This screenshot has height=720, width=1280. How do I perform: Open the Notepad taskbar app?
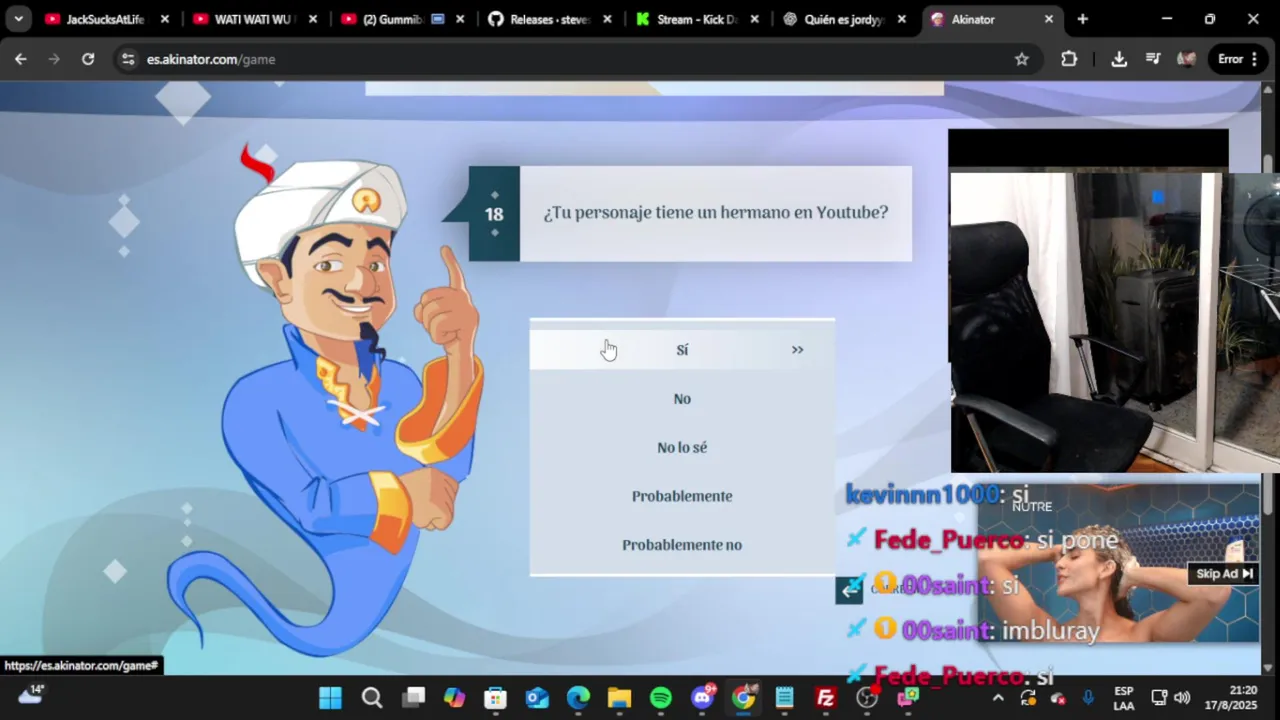(x=784, y=697)
